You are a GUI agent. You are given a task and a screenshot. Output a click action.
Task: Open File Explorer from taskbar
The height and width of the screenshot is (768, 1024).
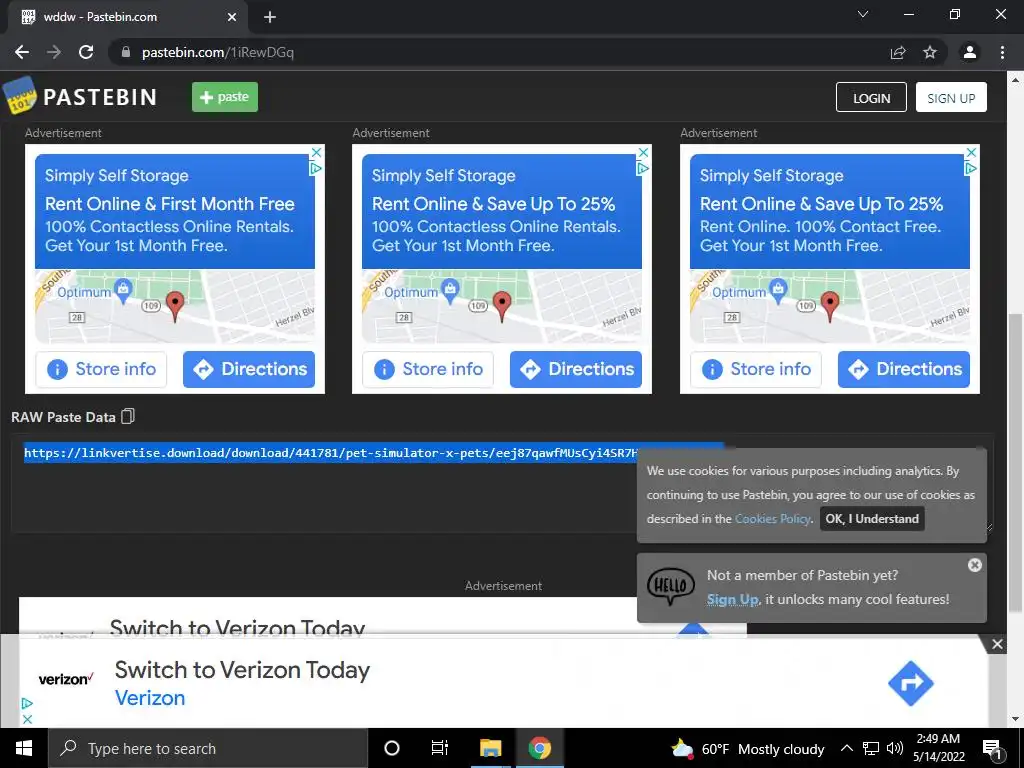click(490, 748)
